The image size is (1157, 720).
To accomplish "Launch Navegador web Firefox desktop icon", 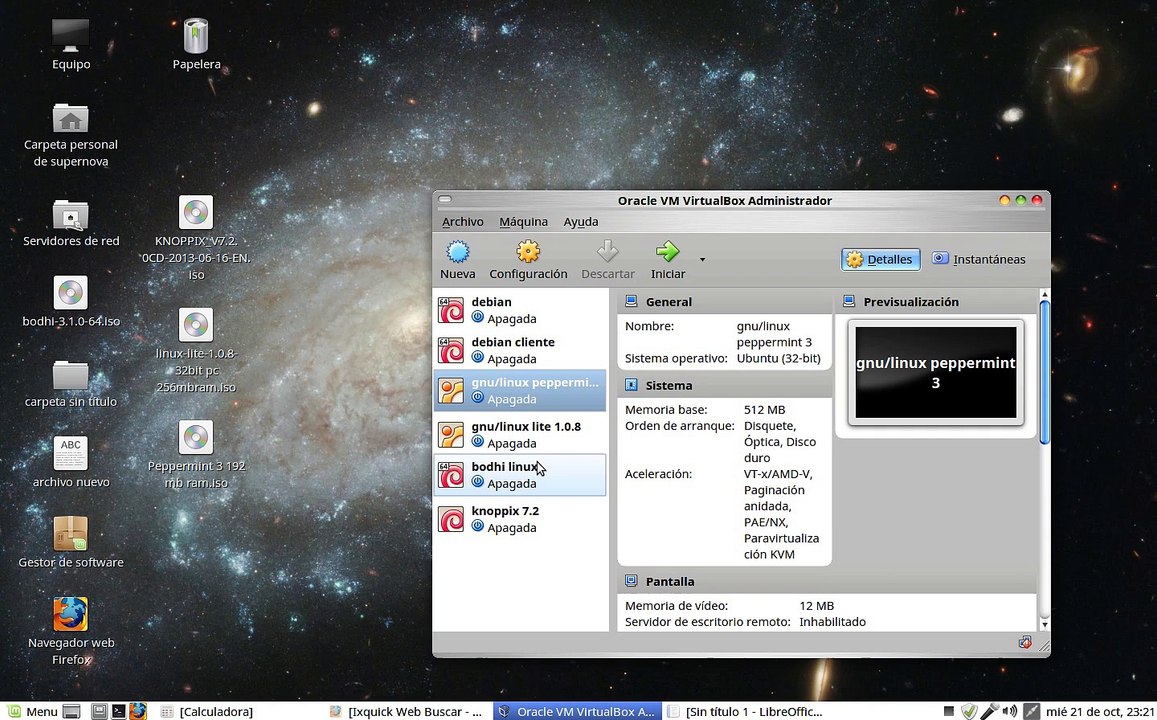I will click(x=71, y=631).
